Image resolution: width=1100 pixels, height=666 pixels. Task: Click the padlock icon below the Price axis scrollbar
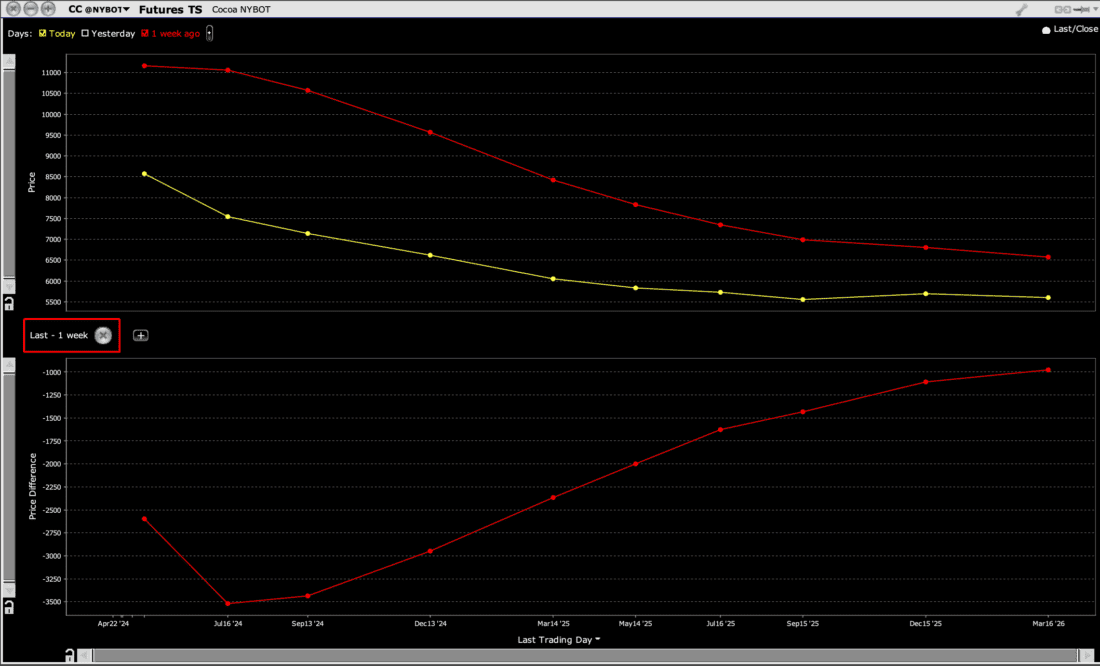click(x=9, y=302)
